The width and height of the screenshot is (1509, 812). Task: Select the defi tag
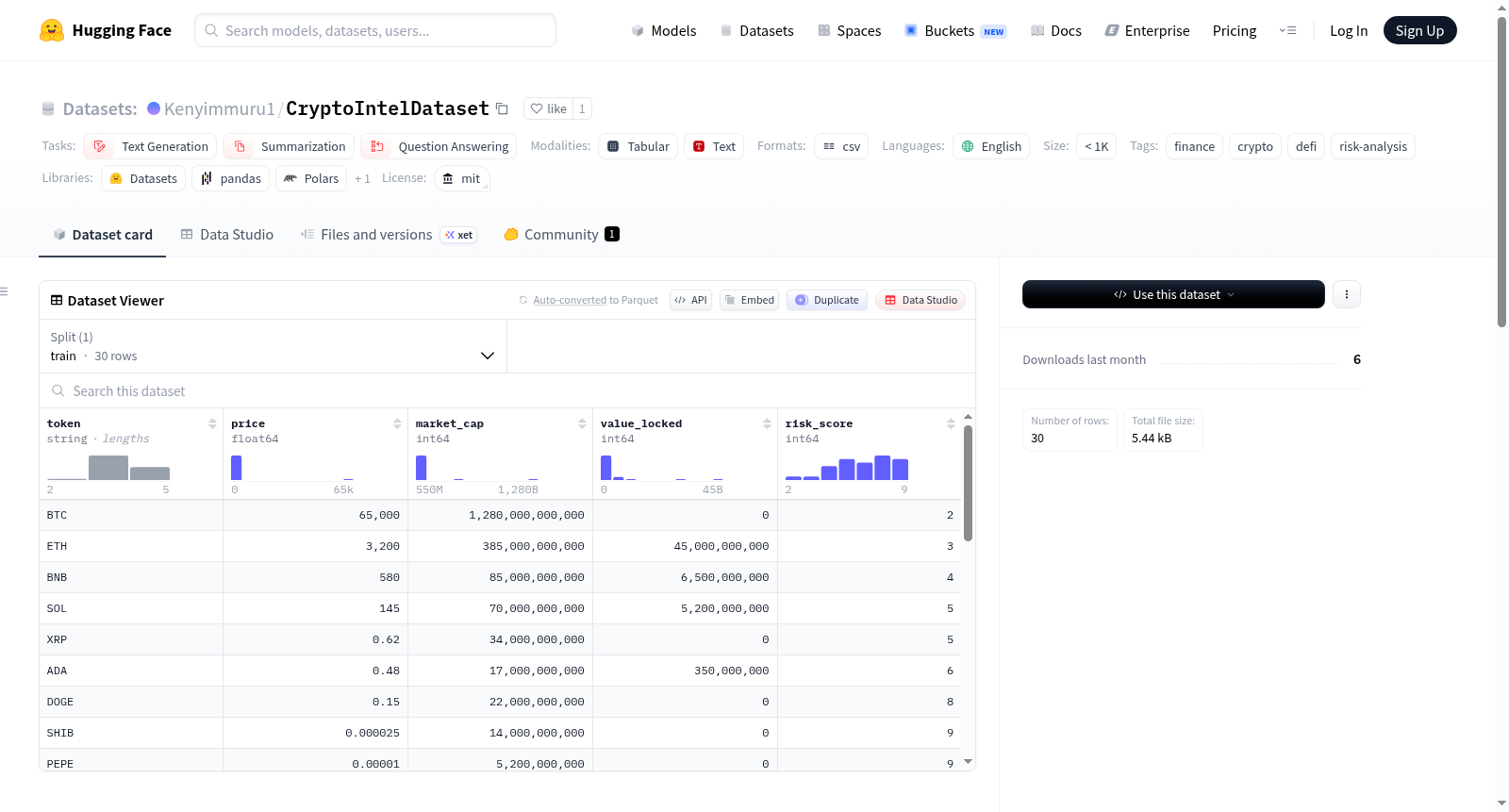click(x=1306, y=146)
